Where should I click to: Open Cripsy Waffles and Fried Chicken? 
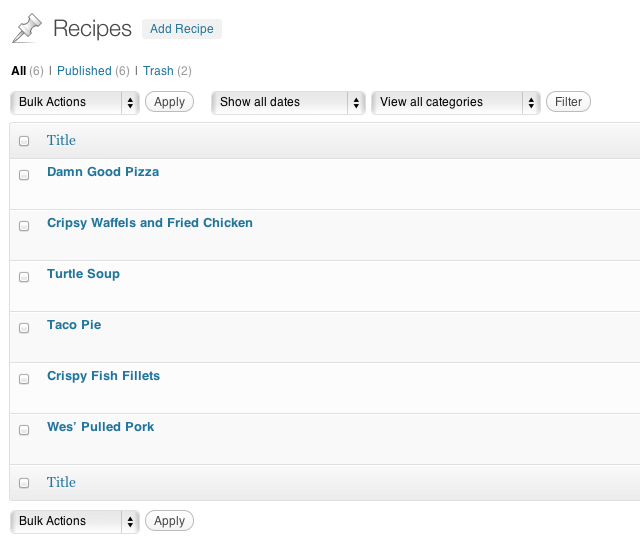pos(149,223)
